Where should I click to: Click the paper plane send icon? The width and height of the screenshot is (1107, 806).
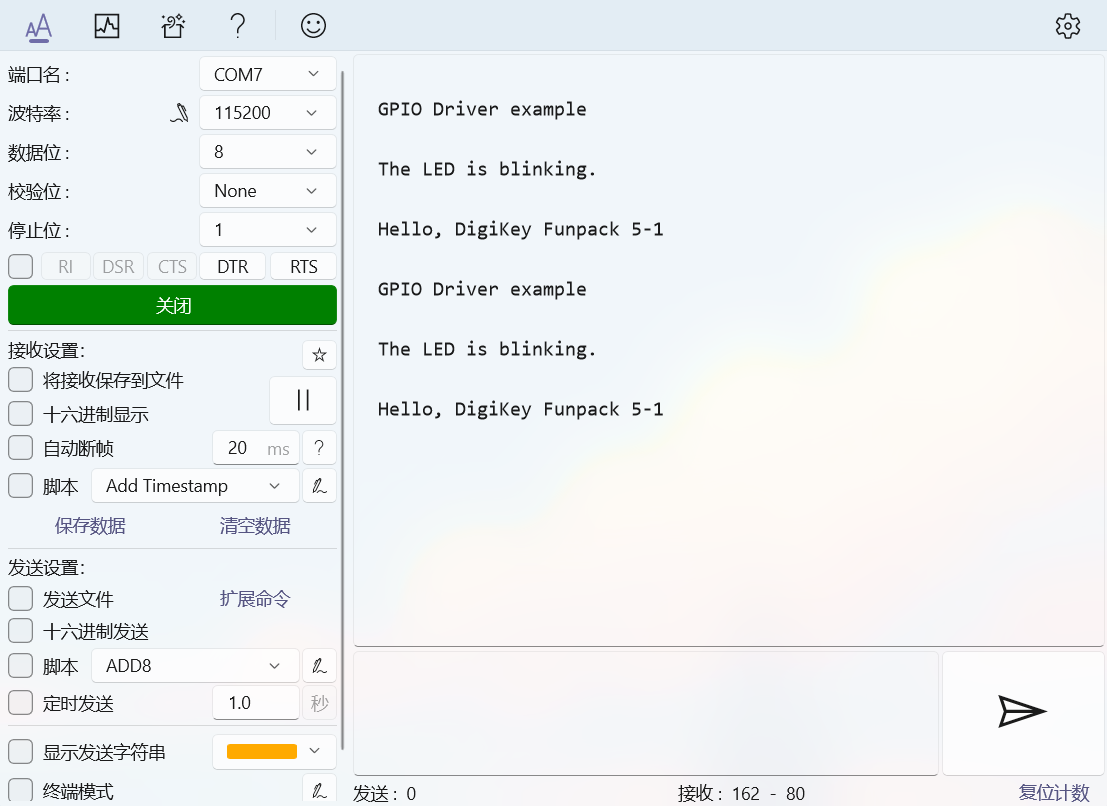coord(1022,711)
